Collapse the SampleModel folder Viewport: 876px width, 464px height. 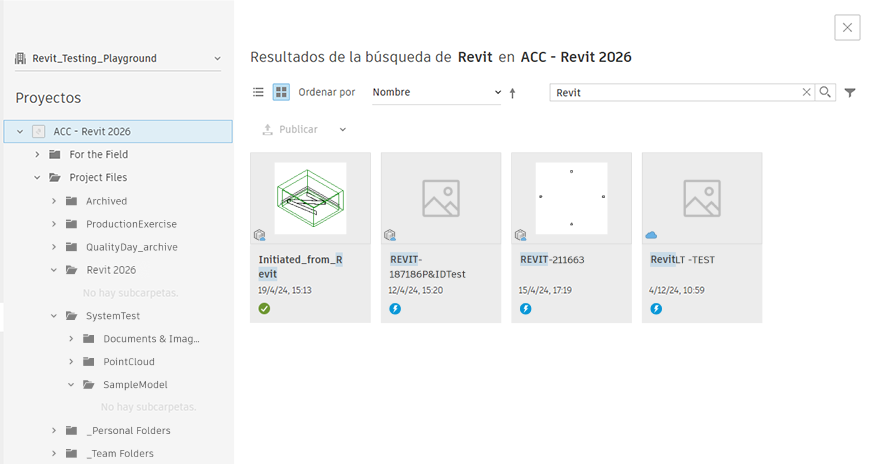[x=71, y=385]
